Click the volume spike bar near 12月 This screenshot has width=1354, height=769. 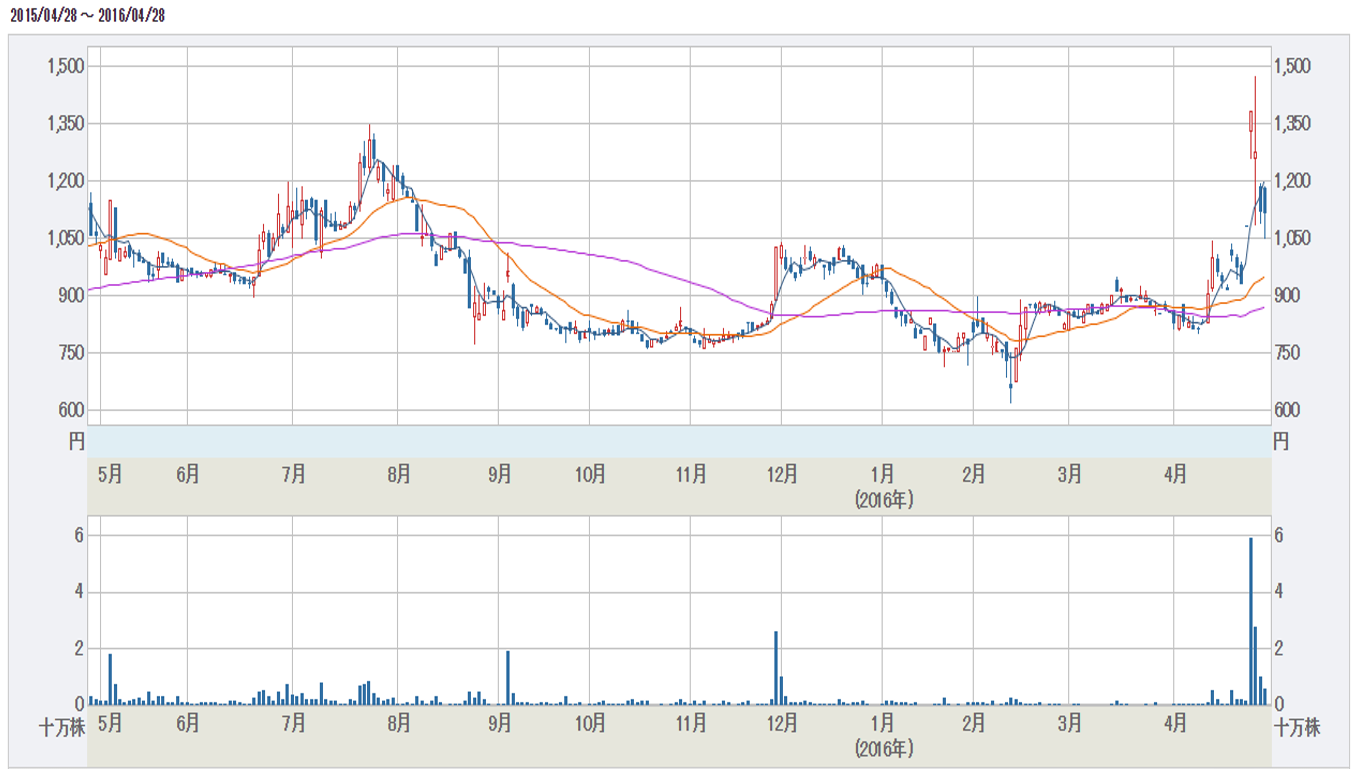776,668
